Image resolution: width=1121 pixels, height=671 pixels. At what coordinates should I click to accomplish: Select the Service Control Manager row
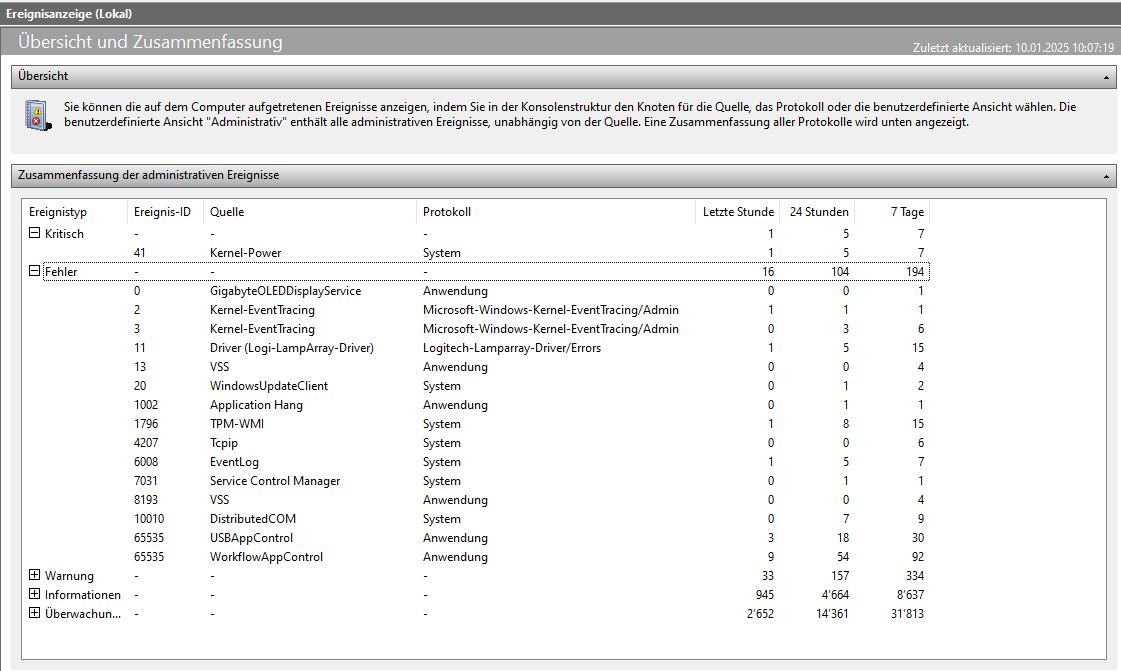coord(476,481)
